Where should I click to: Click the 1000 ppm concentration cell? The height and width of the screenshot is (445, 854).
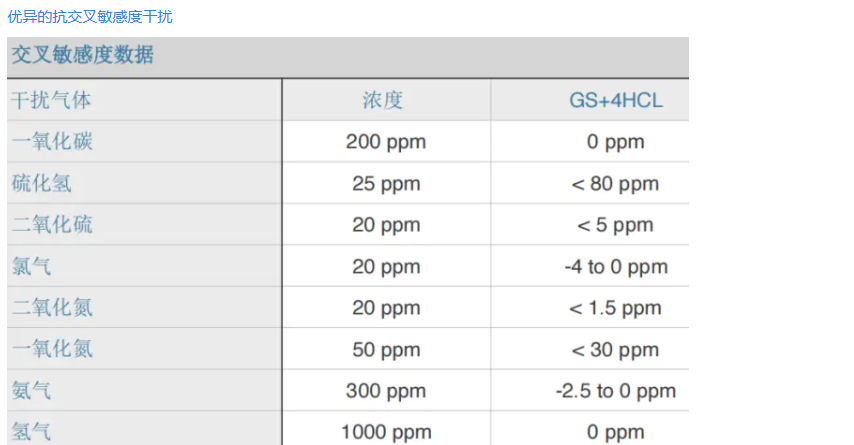tap(386, 433)
